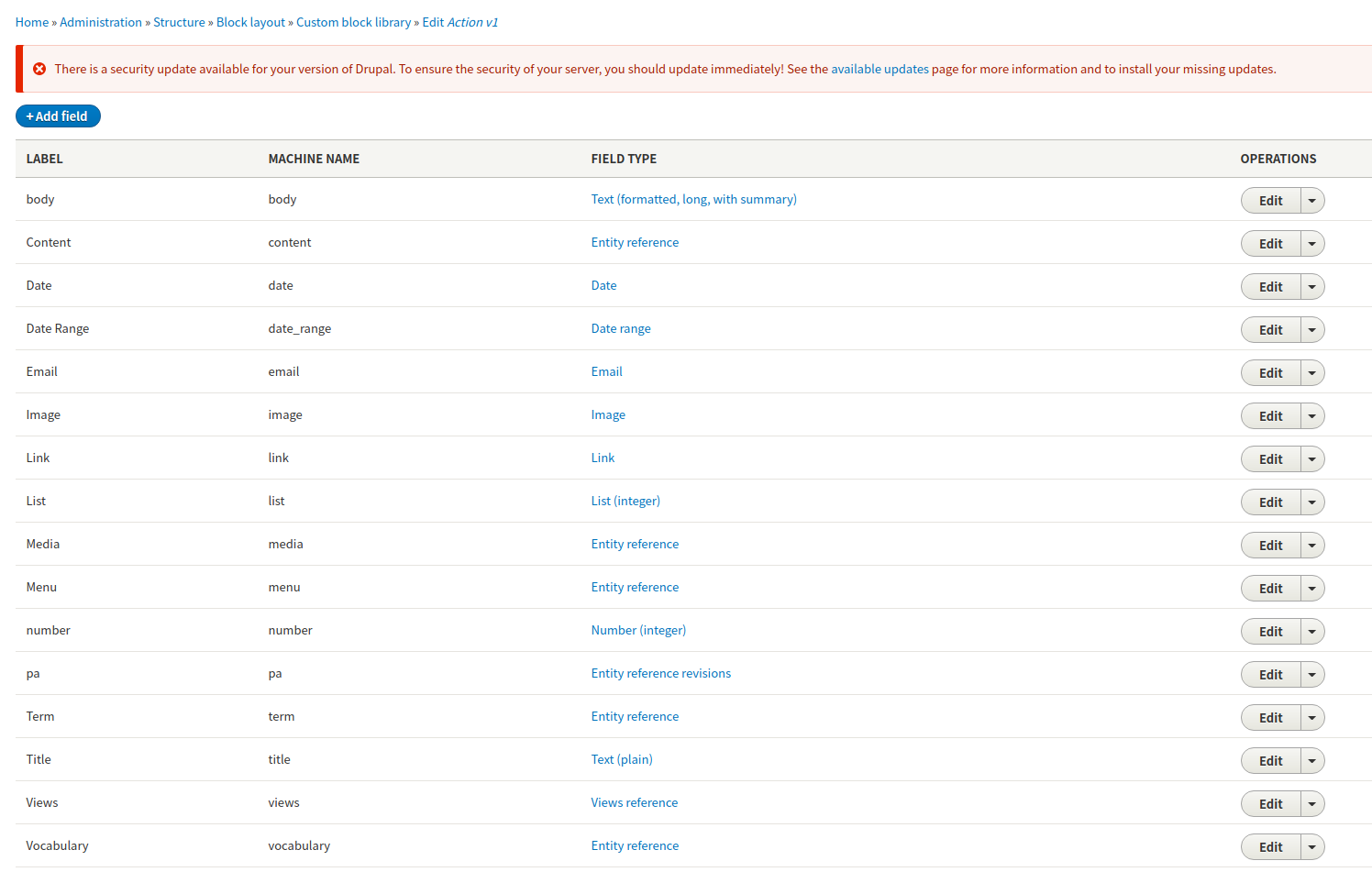Edit the Link field
Screen dimensions: 1372x894
1270,459
